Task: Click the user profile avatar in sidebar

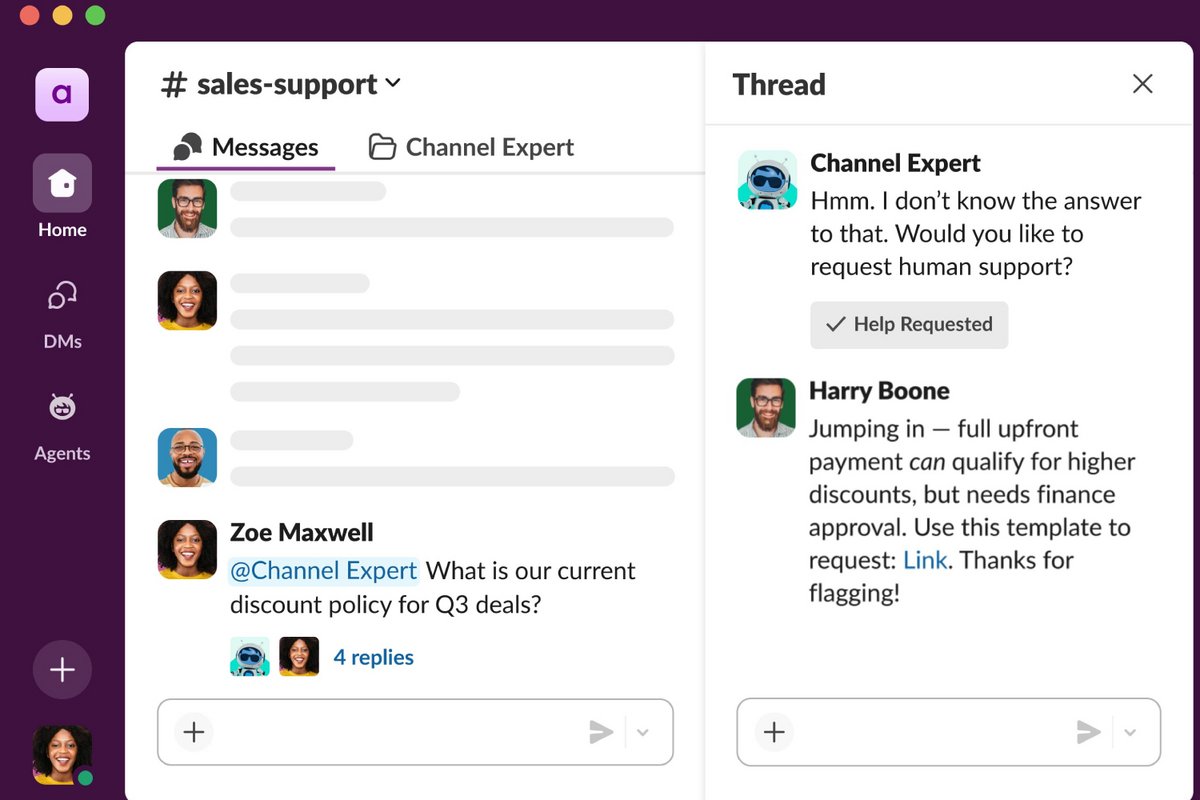Action: 62,752
